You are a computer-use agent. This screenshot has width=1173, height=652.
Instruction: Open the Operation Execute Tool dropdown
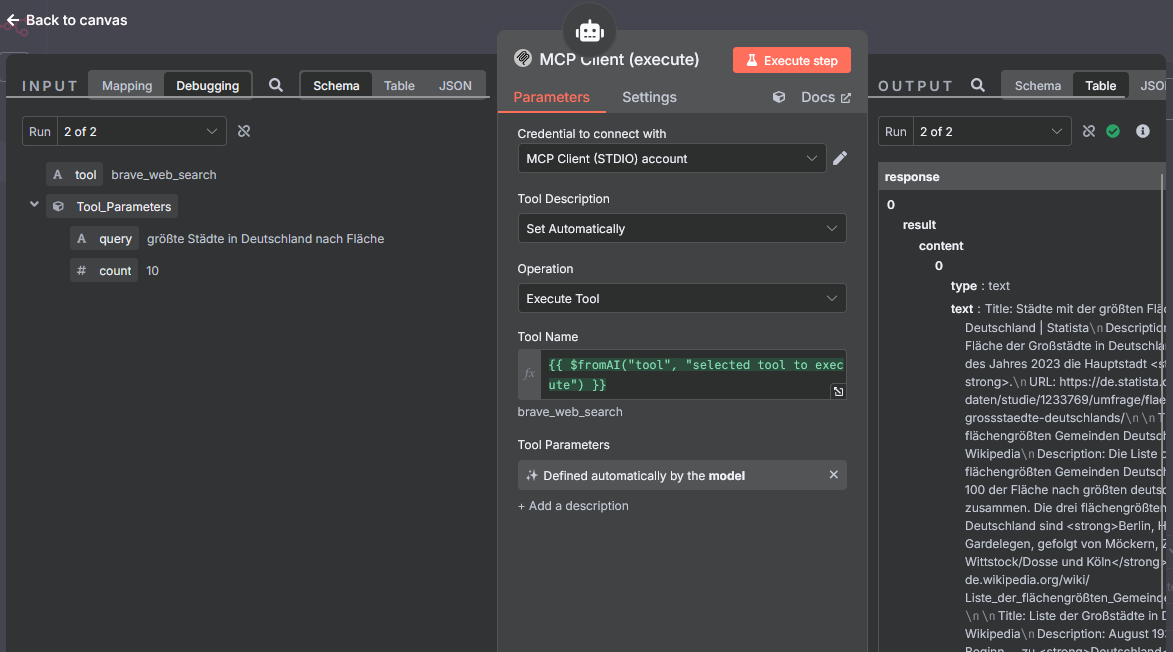[681, 298]
